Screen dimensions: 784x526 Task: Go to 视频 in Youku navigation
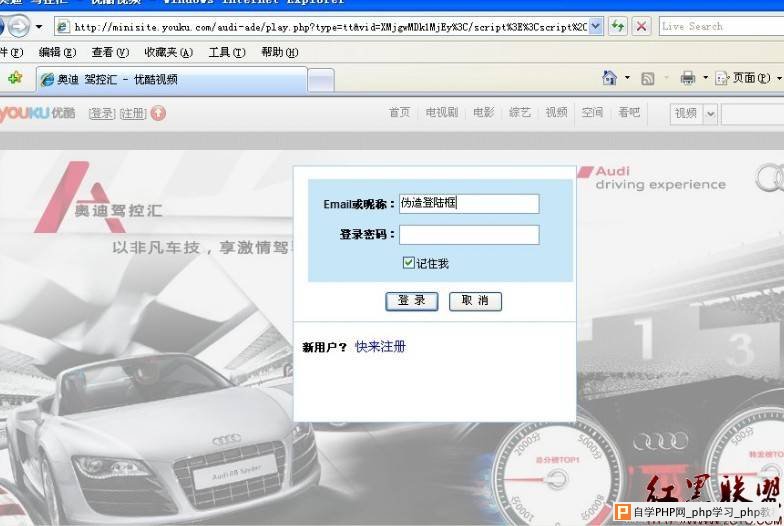(556, 112)
